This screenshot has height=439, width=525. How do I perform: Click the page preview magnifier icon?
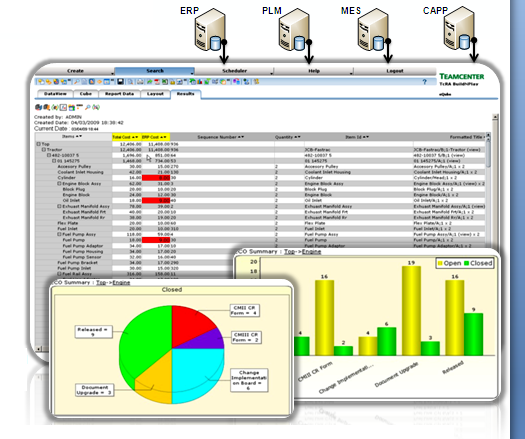tap(130, 82)
